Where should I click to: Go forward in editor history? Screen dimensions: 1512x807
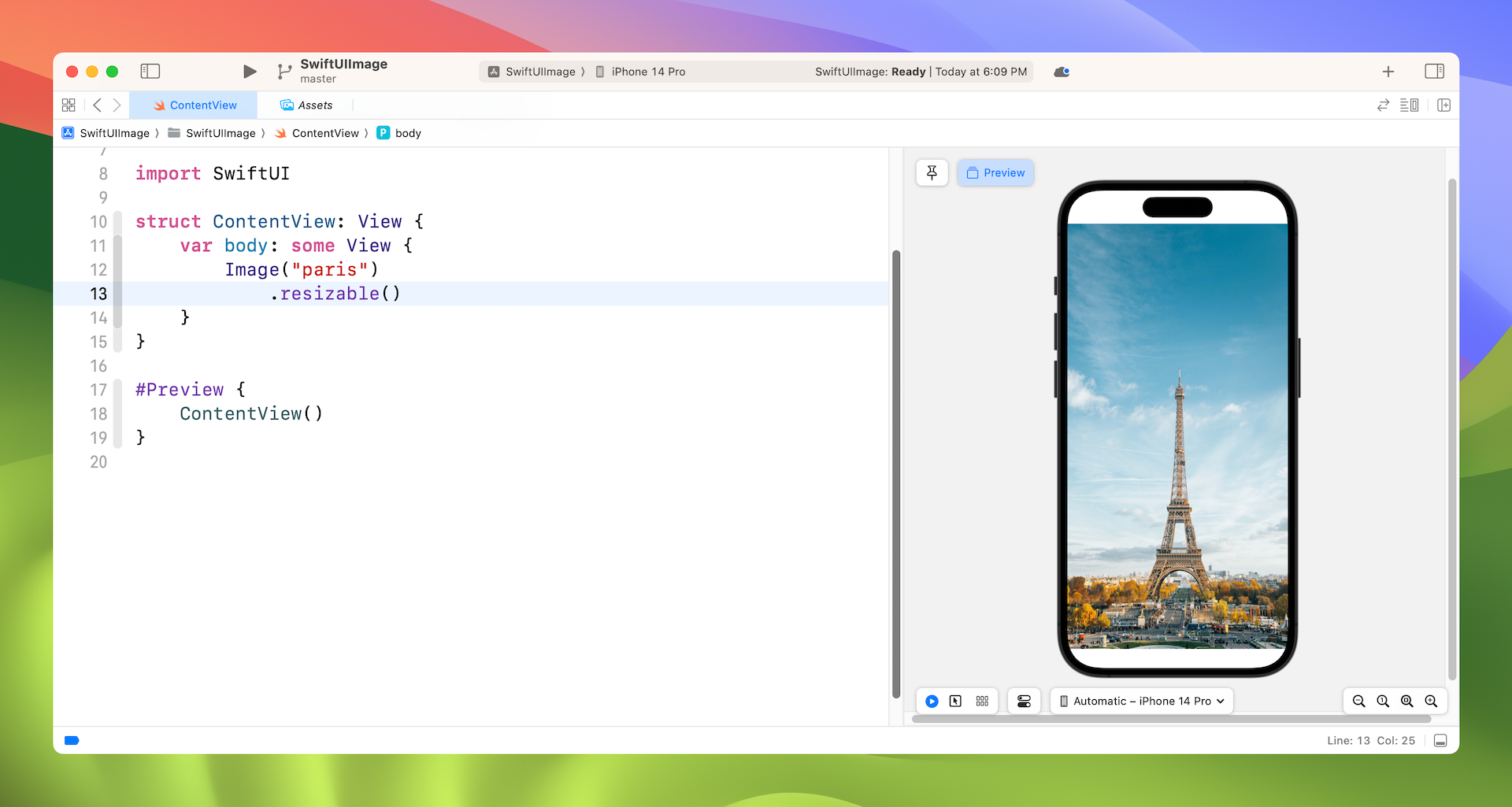point(117,105)
